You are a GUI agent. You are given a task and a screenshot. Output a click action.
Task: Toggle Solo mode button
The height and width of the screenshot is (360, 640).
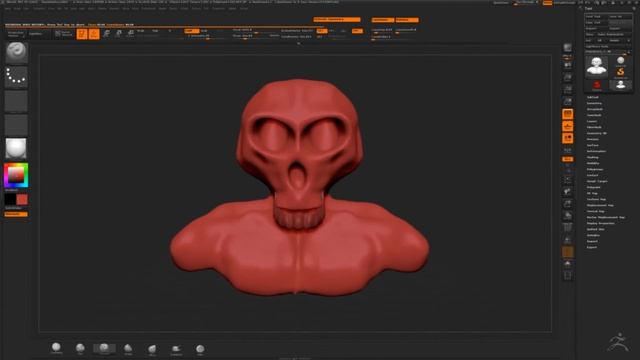(x=567, y=264)
